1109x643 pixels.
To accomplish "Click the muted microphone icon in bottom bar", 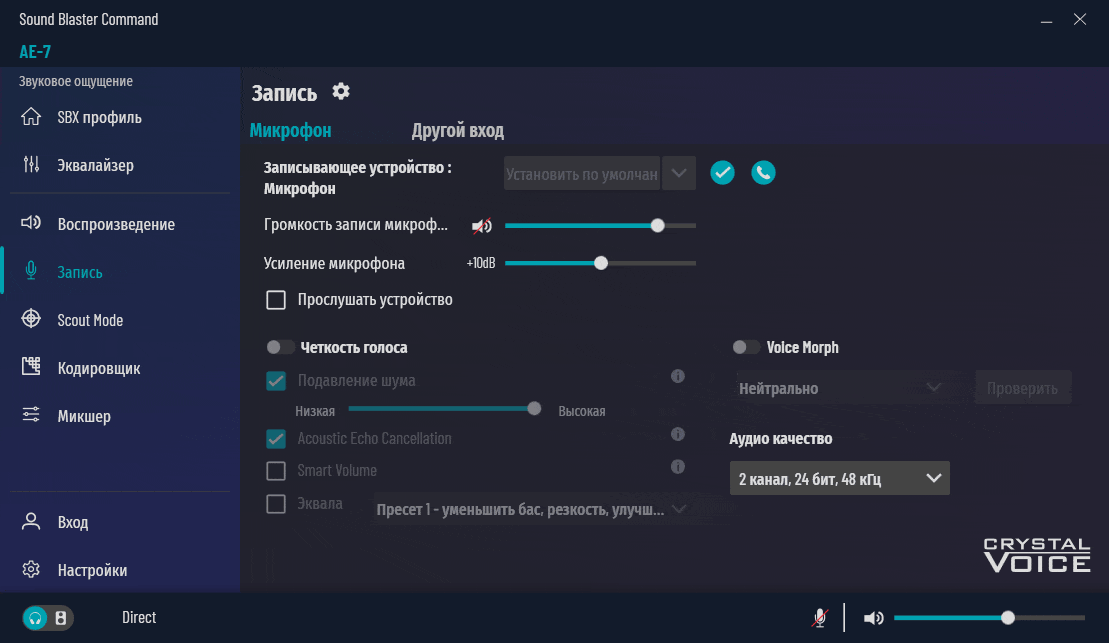I will (820, 618).
